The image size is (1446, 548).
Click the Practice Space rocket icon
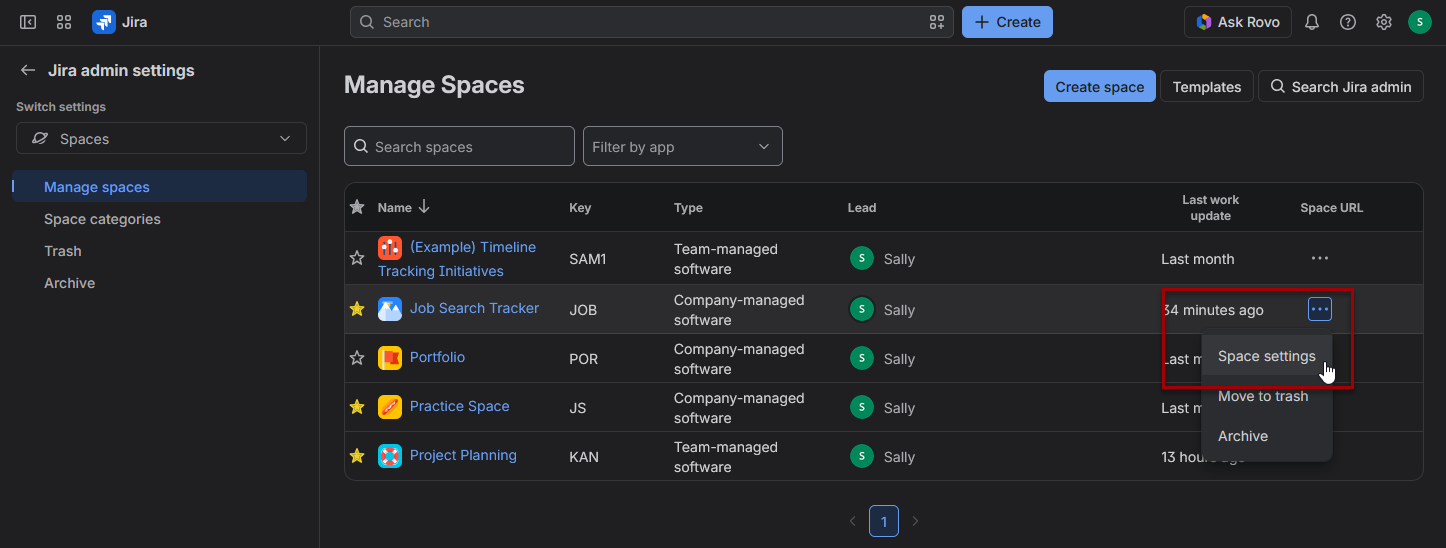click(x=390, y=407)
